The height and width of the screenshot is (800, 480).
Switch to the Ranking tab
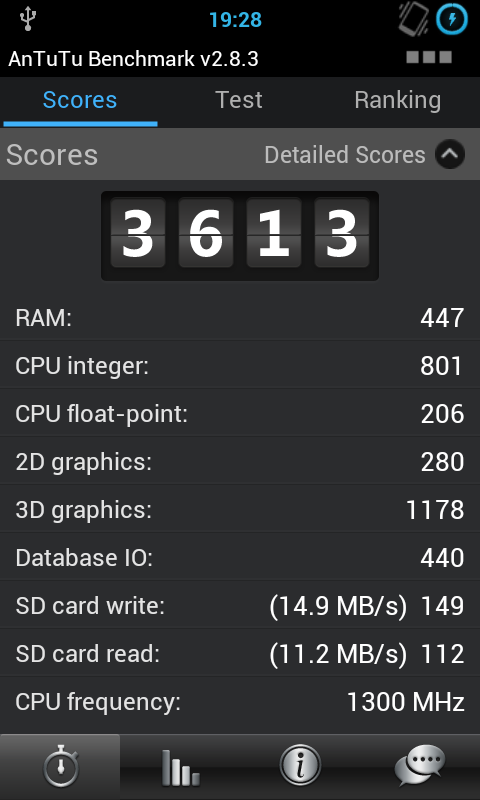[x=398, y=100]
